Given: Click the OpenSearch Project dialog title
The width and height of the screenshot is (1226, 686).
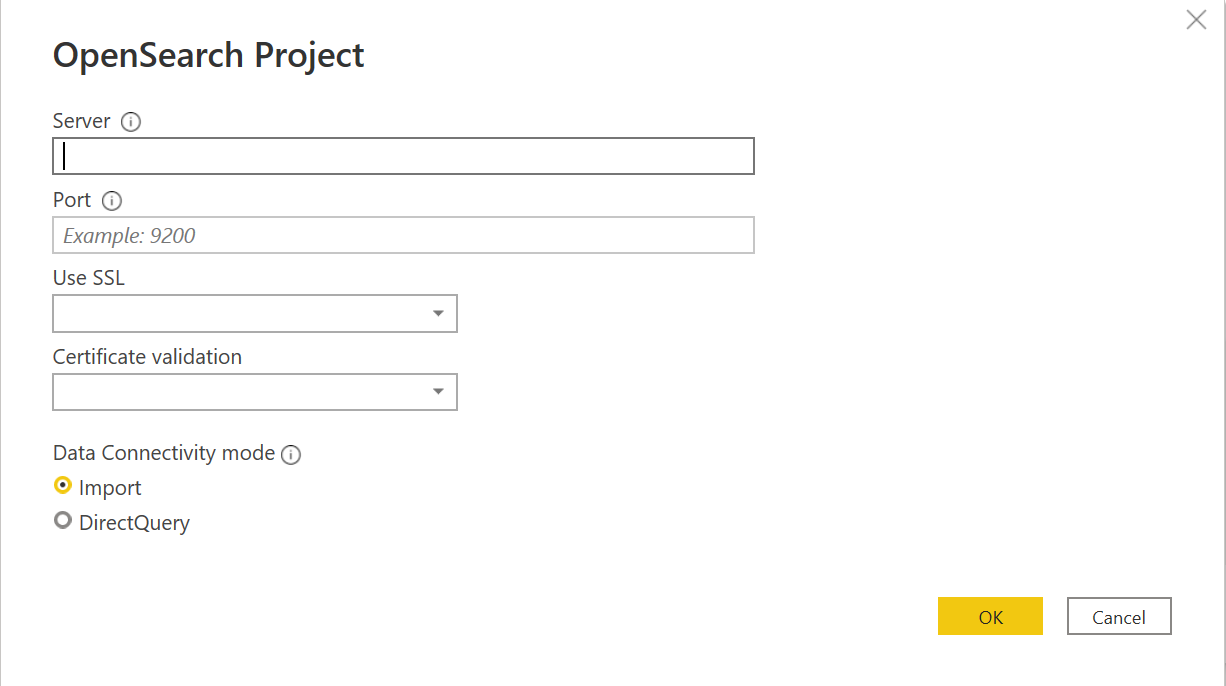Looking at the screenshot, I should click(x=208, y=55).
